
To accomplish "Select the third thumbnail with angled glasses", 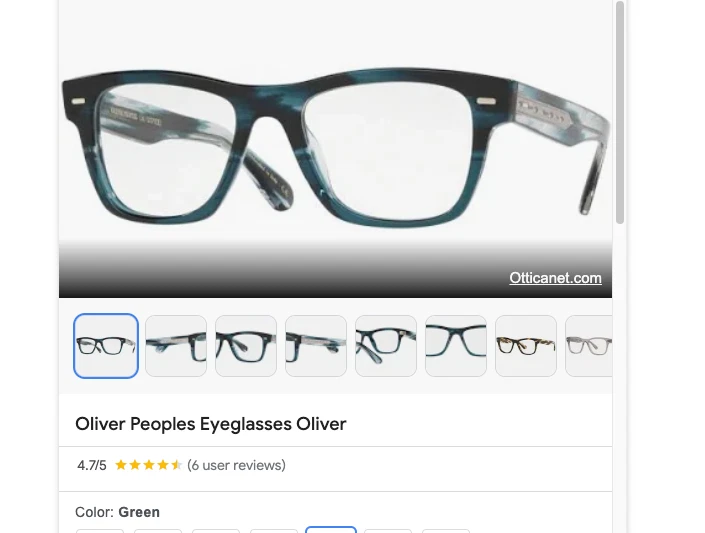I will [x=246, y=346].
